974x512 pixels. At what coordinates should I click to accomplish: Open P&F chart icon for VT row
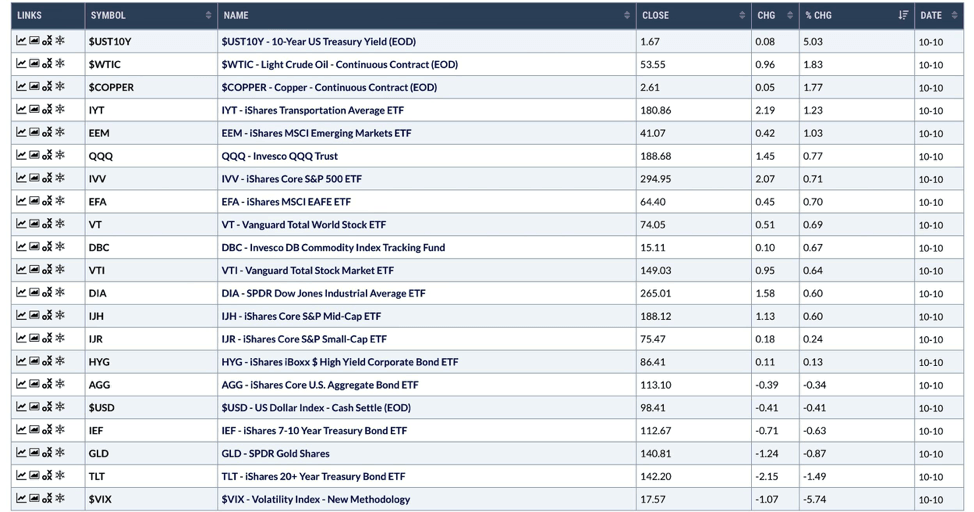click(x=47, y=224)
